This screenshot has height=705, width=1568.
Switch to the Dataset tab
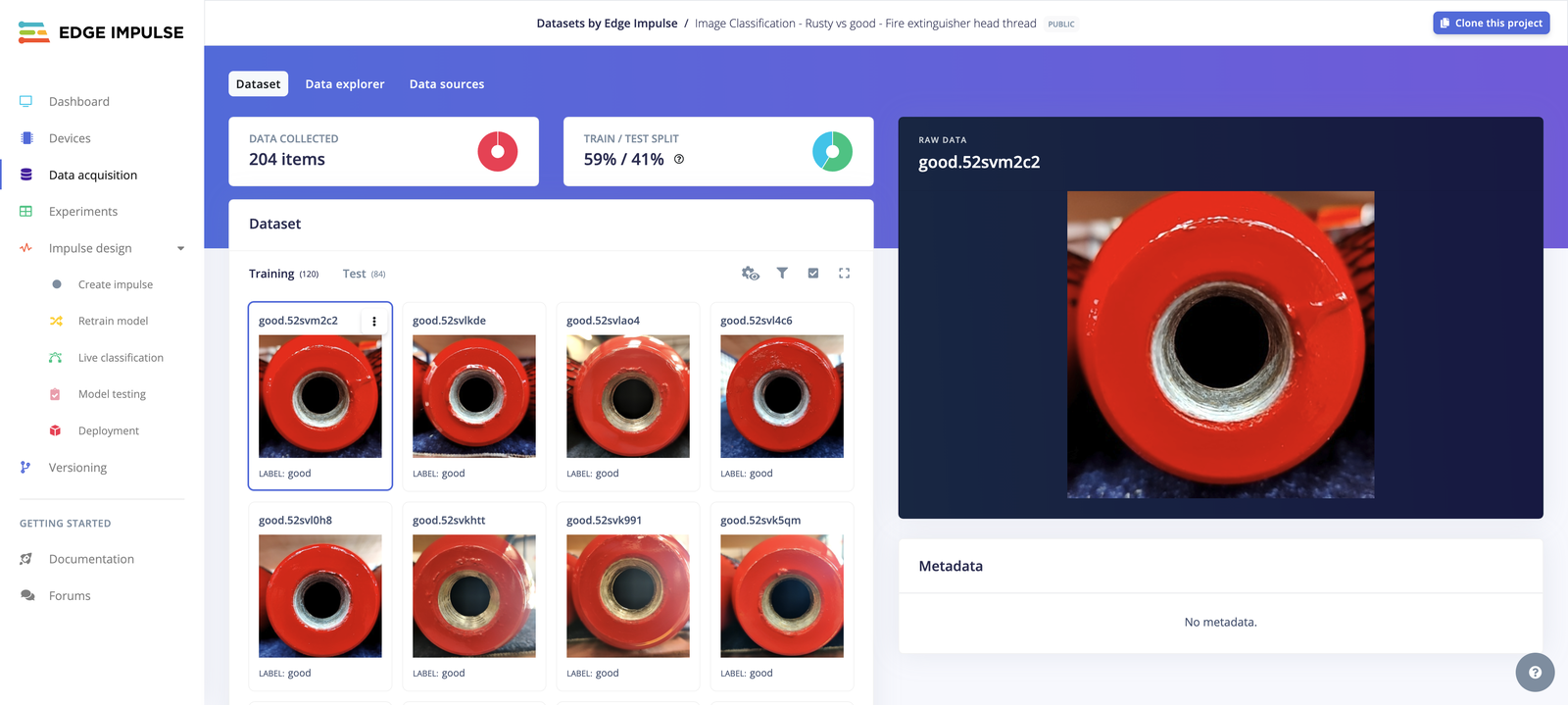click(x=258, y=83)
